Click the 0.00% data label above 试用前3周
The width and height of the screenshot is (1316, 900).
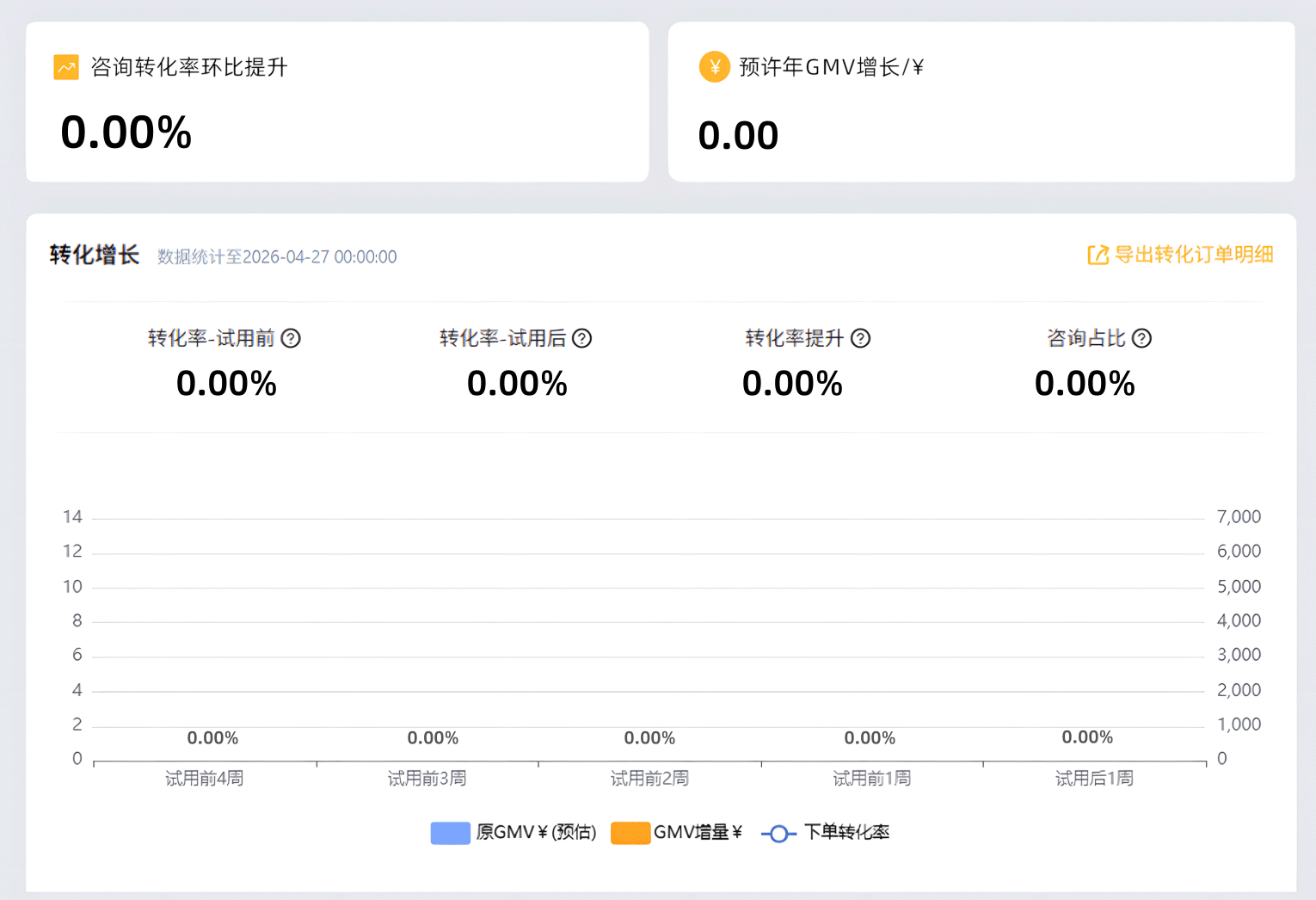click(433, 738)
